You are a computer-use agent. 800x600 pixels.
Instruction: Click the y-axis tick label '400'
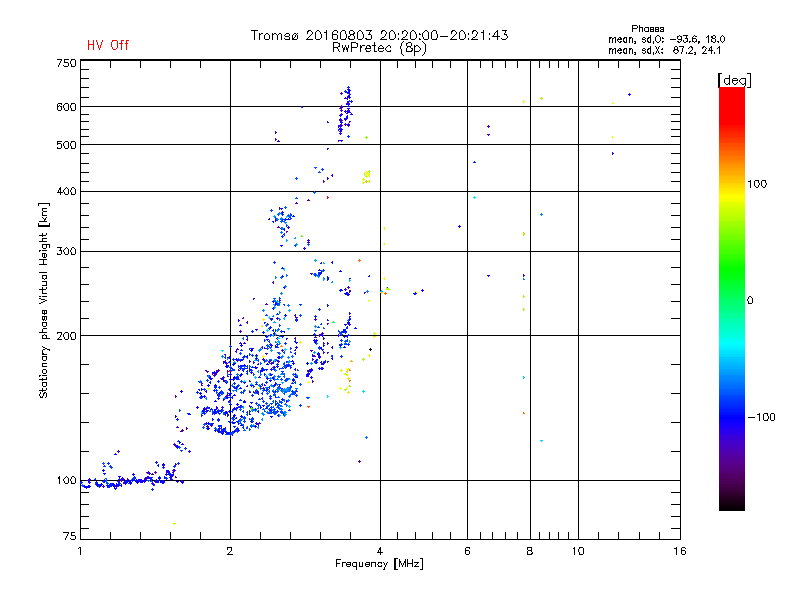tap(66, 191)
